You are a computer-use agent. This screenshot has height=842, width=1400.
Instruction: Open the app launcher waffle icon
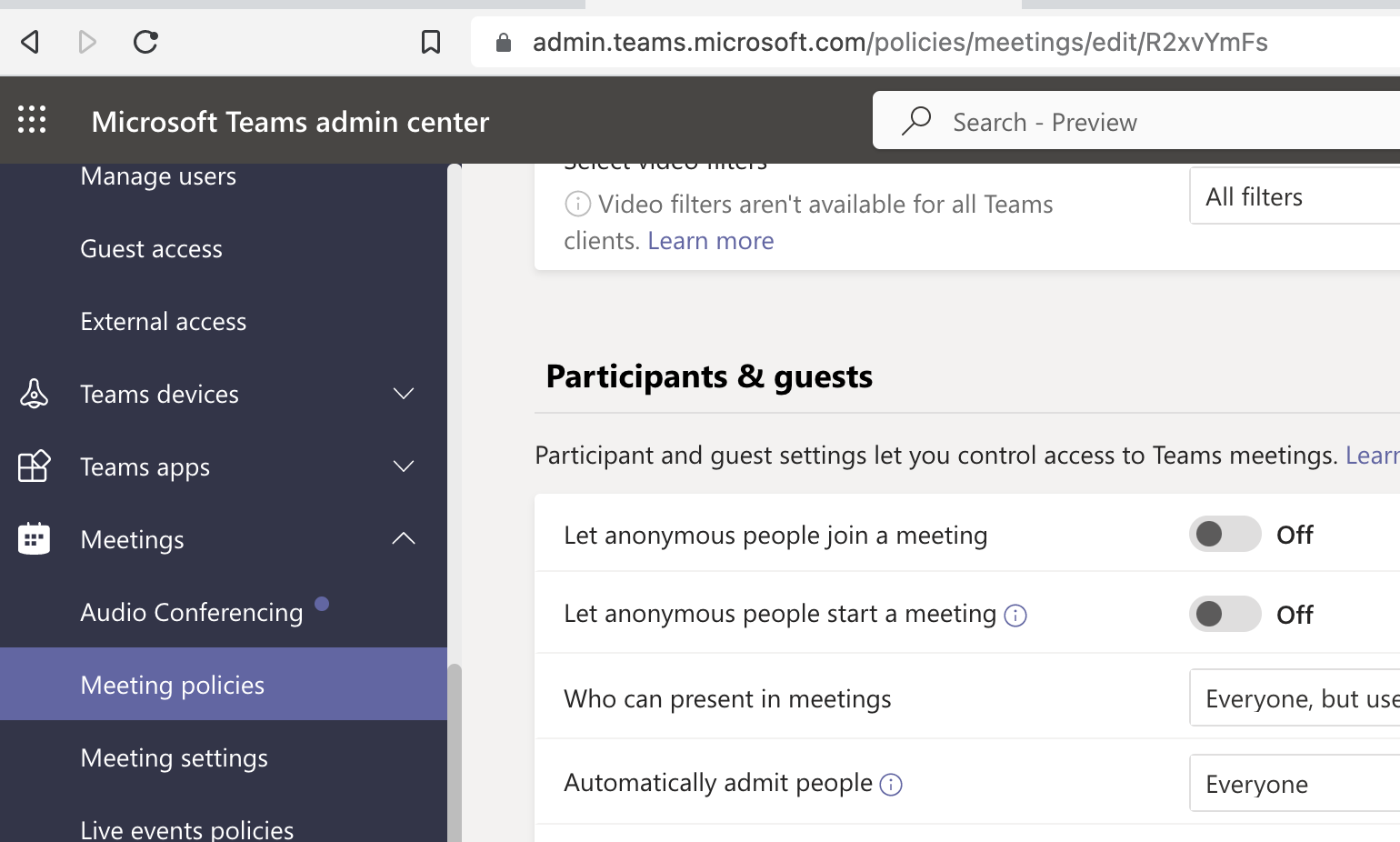(32, 120)
